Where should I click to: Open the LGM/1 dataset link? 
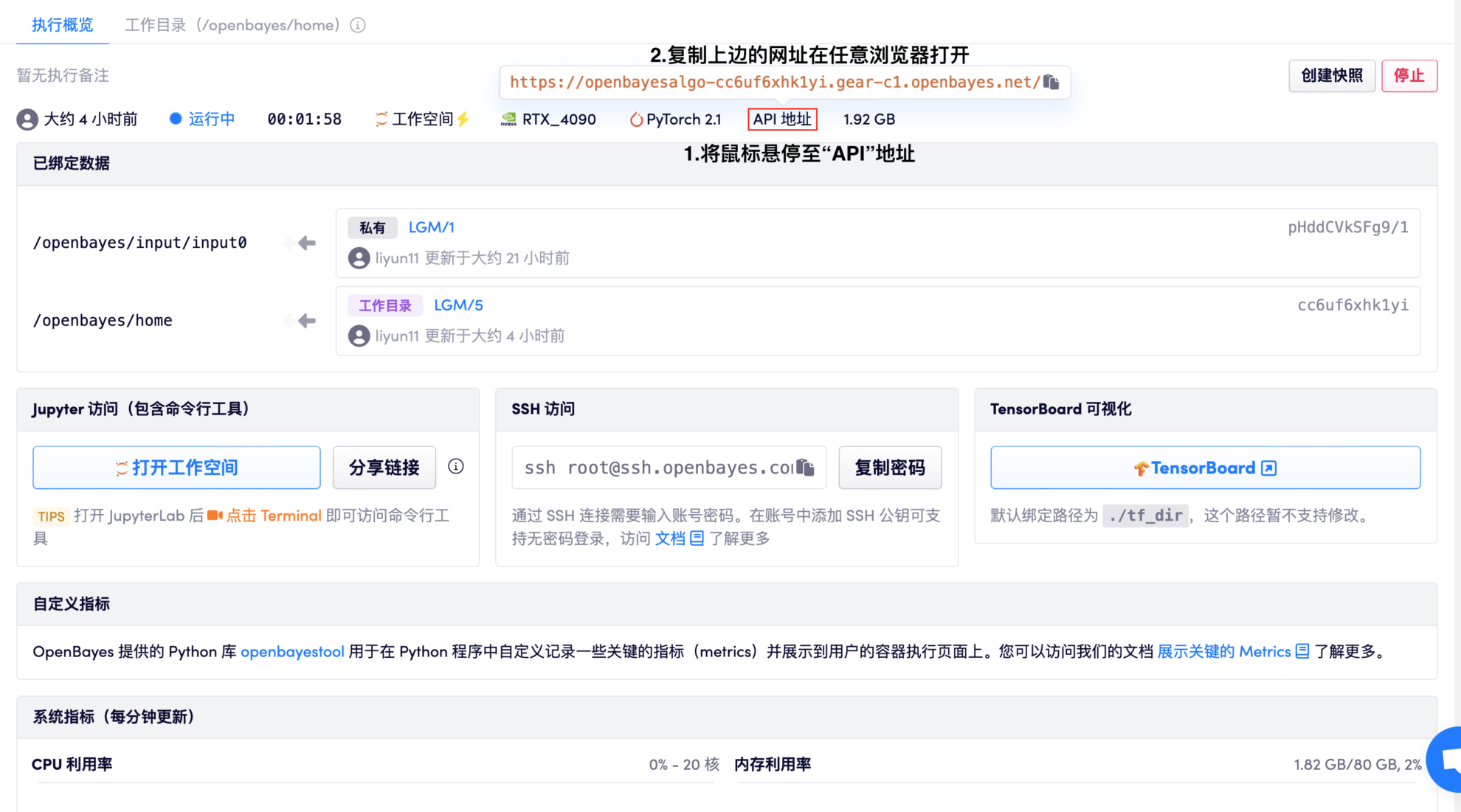(x=431, y=227)
